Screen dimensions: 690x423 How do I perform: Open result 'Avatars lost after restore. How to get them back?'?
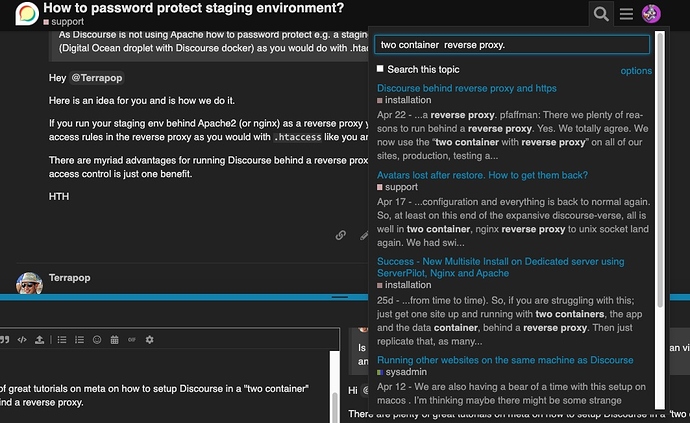482,175
